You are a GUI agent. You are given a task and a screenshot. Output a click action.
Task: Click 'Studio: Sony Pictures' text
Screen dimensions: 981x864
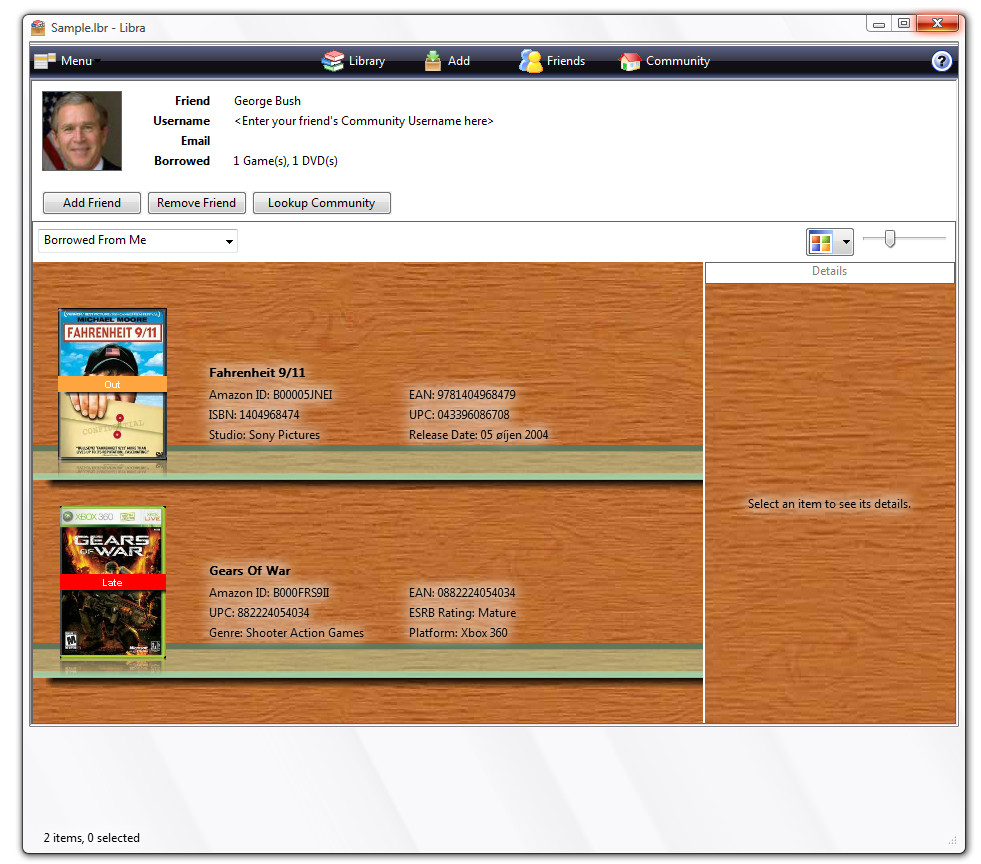tap(264, 435)
